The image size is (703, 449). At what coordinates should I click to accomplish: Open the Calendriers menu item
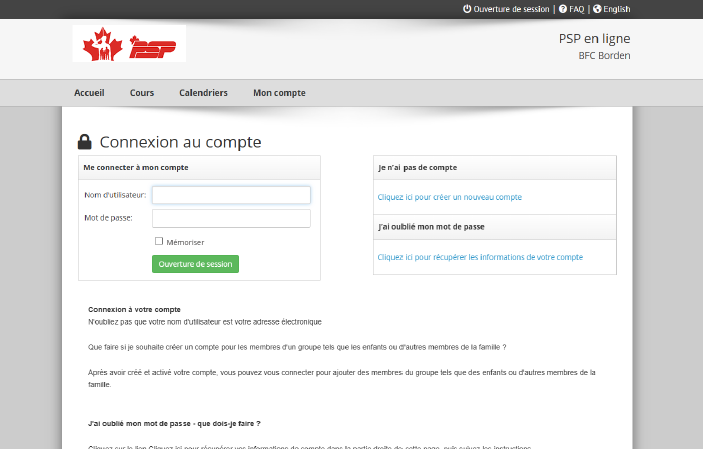click(204, 93)
